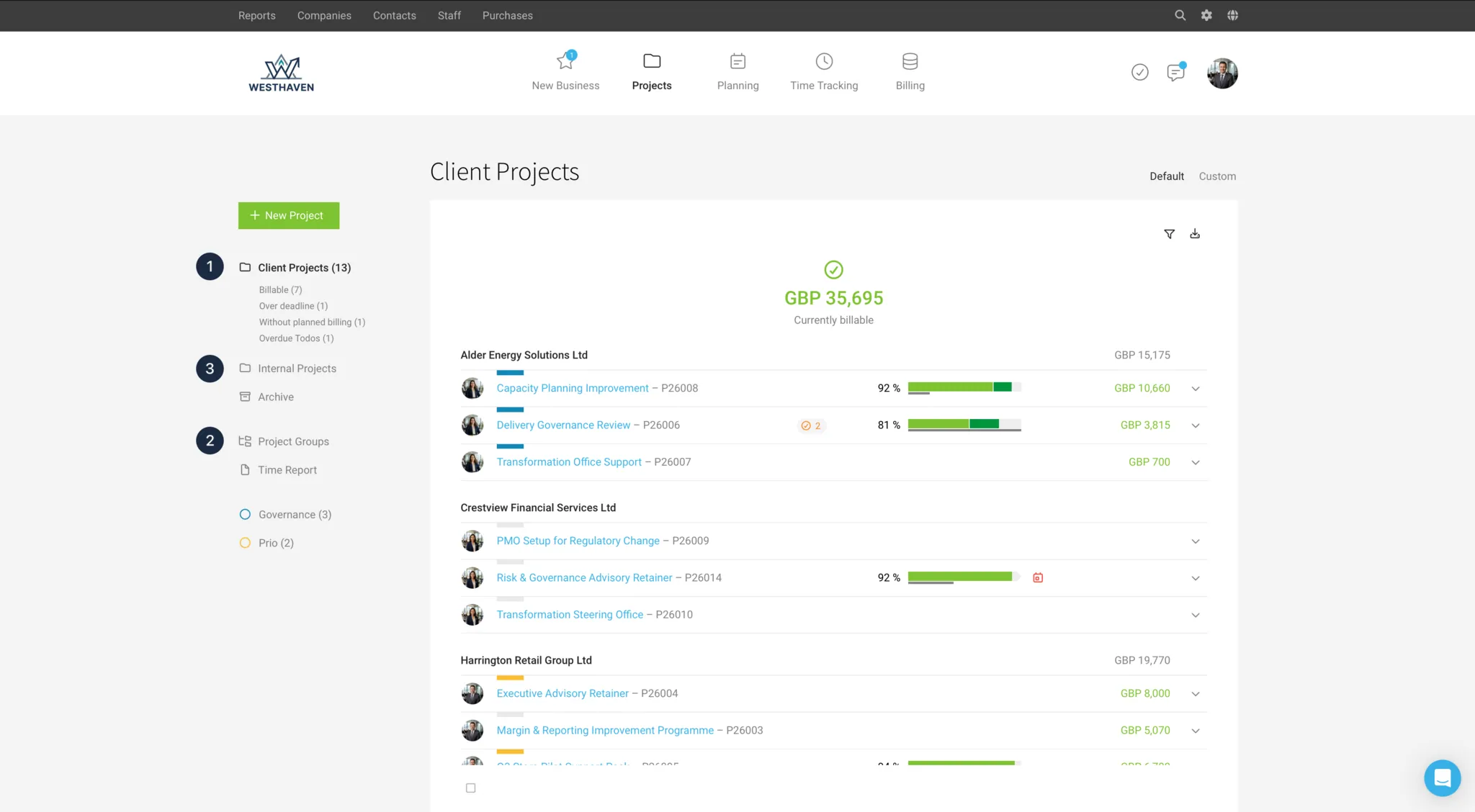Open messages via the chat bubble icon
The height and width of the screenshot is (812, 1475).
[1176, 72]
